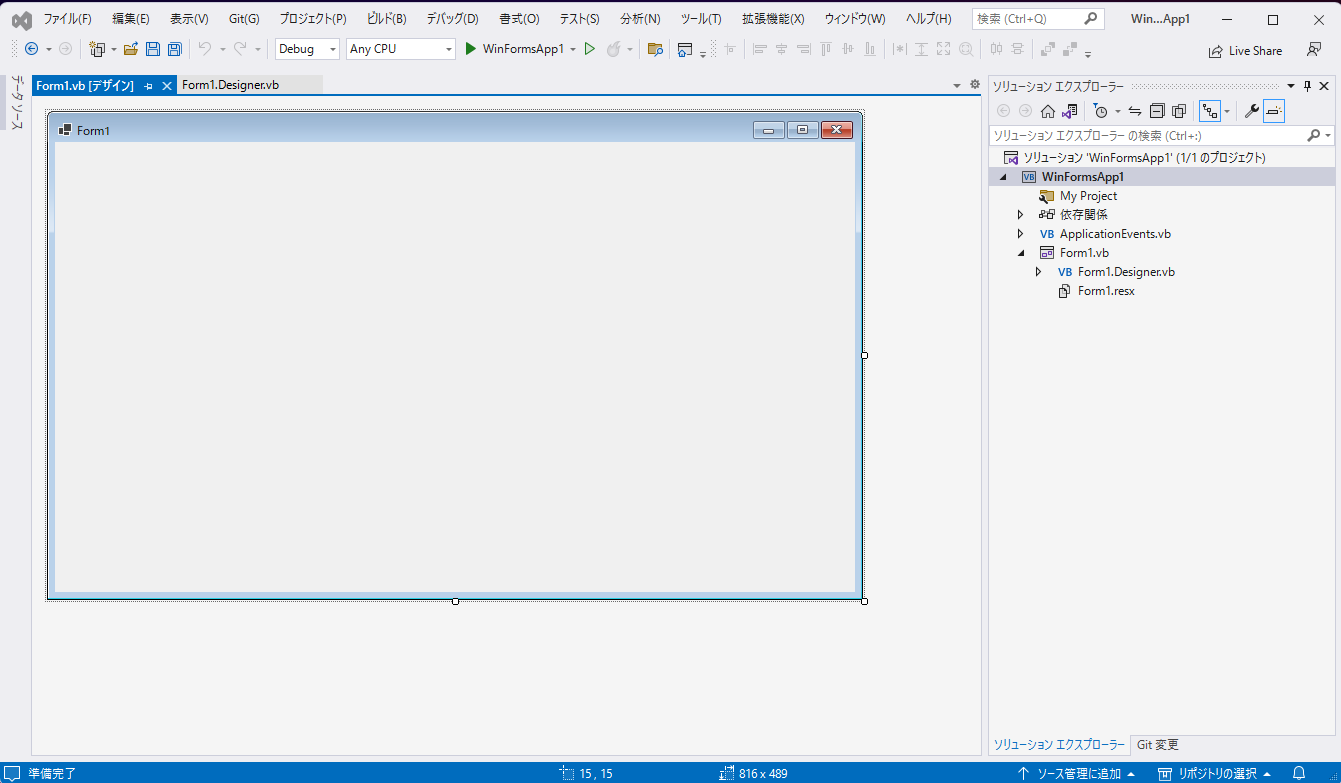Open the データソース side tab
This screenshot has width=1341, height=783.
click(x=17, y=103)
